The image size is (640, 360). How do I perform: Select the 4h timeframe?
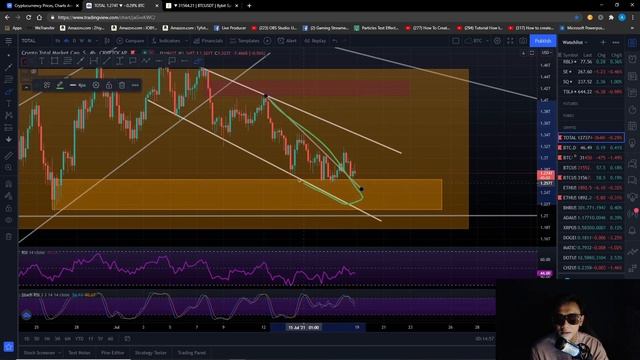tap(67, 41)
